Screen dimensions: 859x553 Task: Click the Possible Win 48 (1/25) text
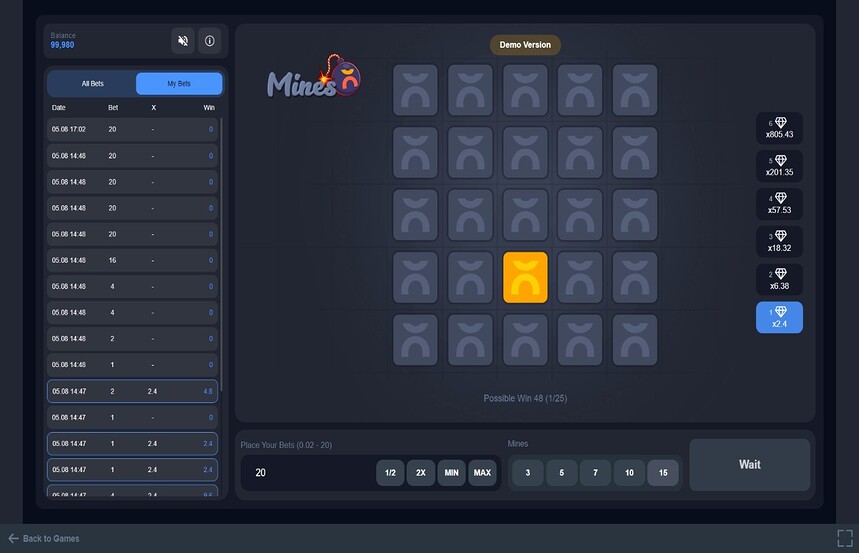525,398
